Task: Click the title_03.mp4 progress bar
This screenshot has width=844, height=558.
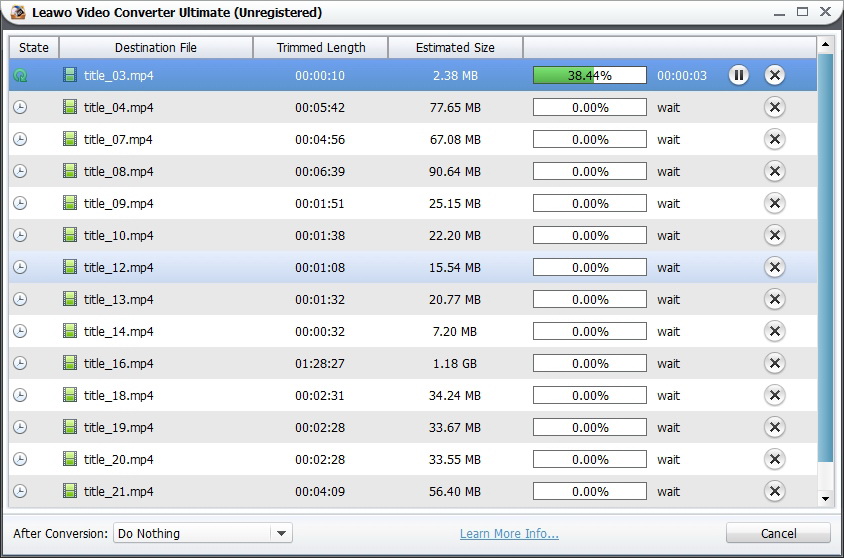Action: (x=589, y=76)
